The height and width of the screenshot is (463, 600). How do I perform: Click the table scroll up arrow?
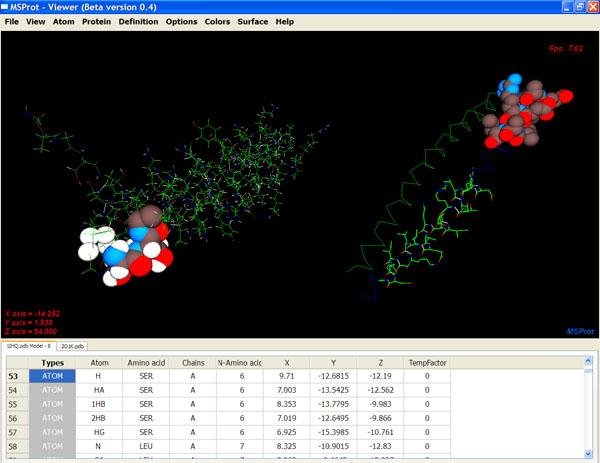tap(588, 361)
